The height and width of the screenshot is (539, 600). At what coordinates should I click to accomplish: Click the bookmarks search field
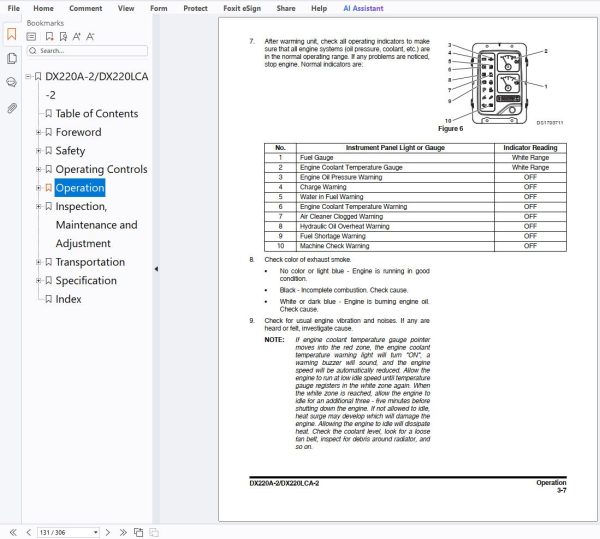[x=87, y=50]
